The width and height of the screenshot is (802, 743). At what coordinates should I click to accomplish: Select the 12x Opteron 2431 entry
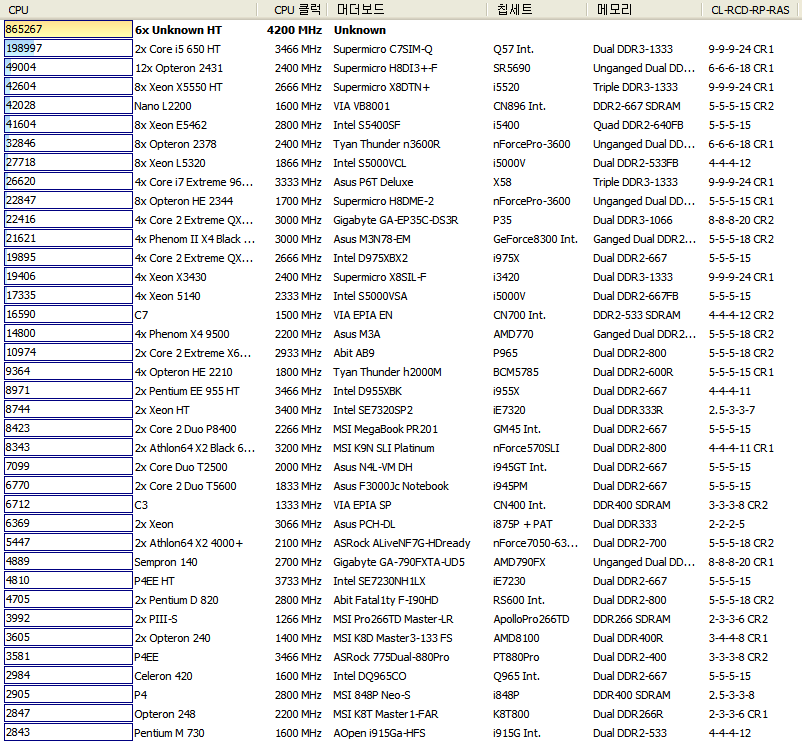[x=179, y=68]
